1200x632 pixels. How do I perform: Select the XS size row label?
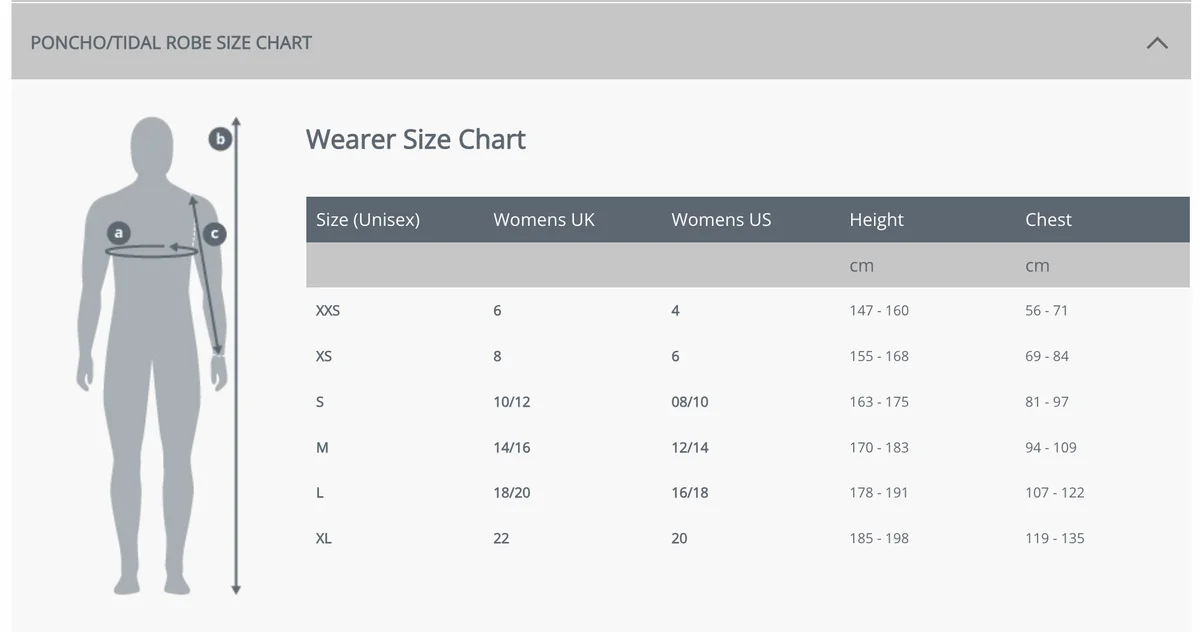click(x=324, y=356)
